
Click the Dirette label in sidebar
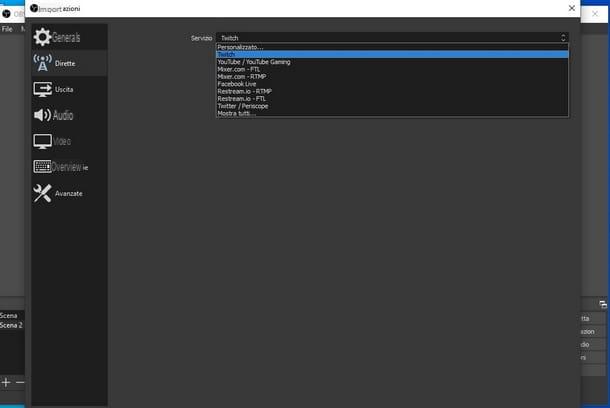point(65,63)
